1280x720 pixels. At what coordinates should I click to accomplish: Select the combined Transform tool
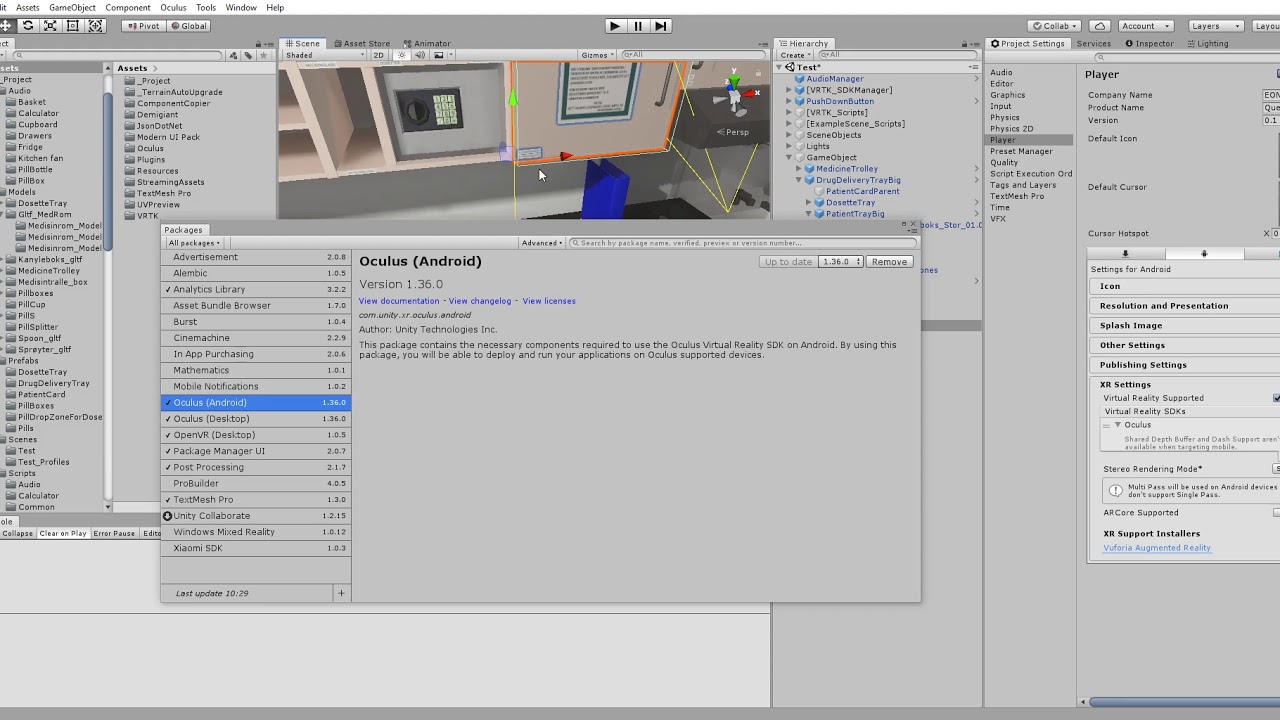pos(96,26)
